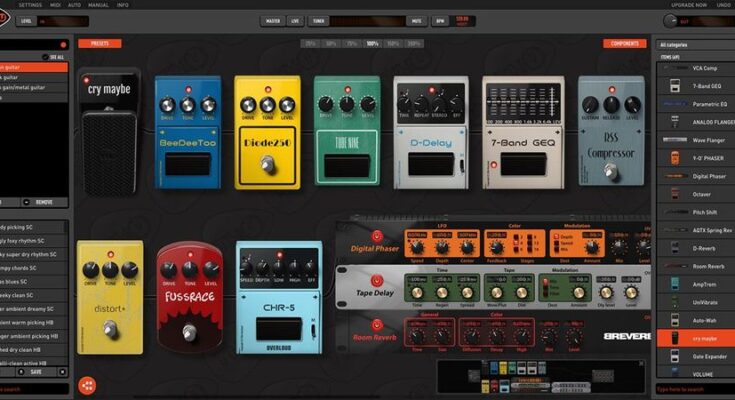This screenshot has height=400, width=735.
Task: Pick the 7-Band GEQ component icon
Action: 675,86
